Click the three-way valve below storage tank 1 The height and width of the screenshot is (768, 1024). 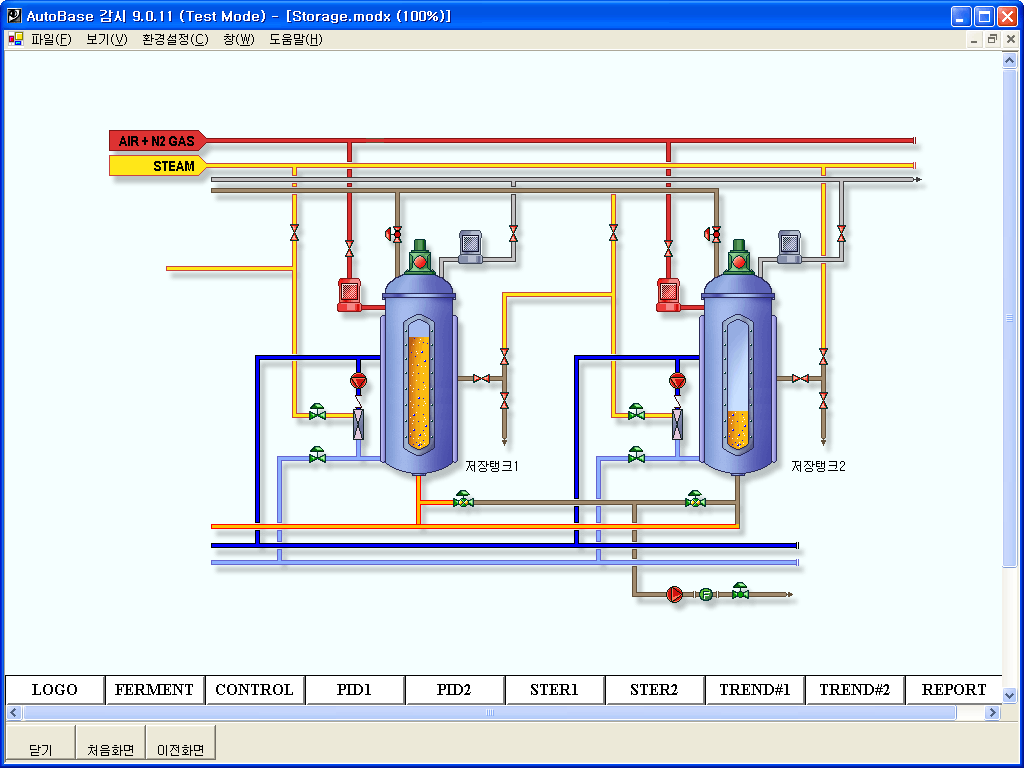click(x=463, y=500)
